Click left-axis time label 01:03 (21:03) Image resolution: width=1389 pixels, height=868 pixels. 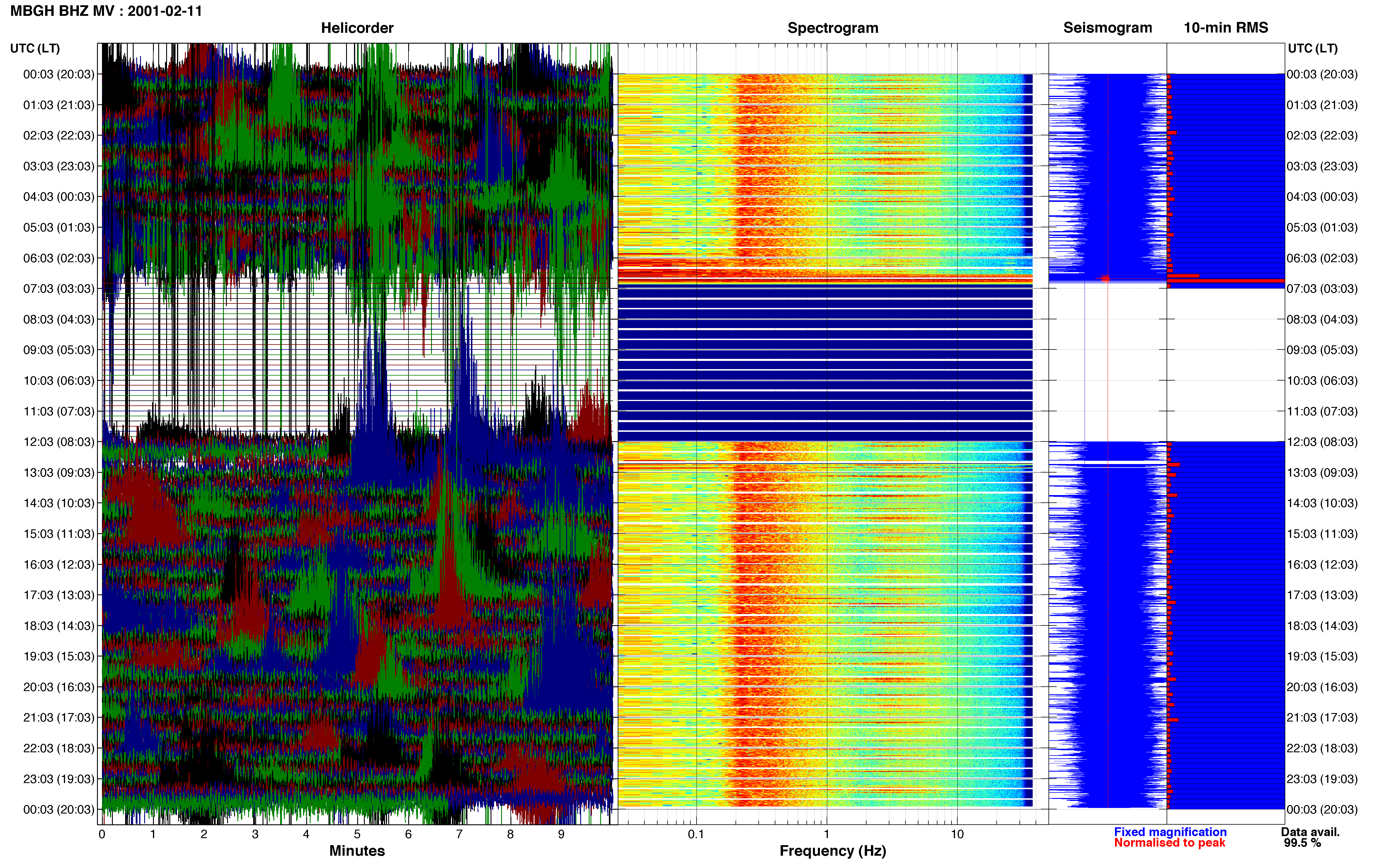tap(59, 105)
